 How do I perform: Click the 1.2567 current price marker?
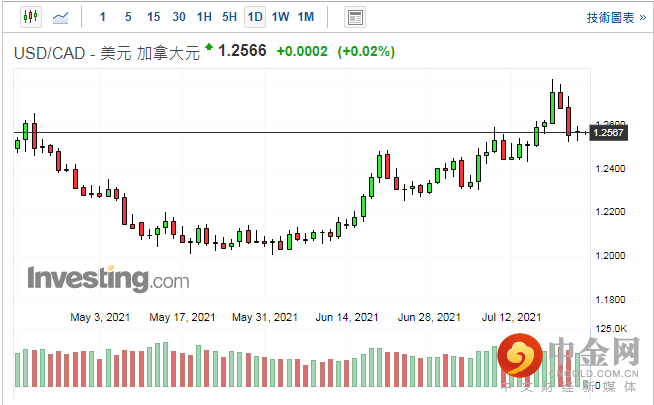point(608,133)
